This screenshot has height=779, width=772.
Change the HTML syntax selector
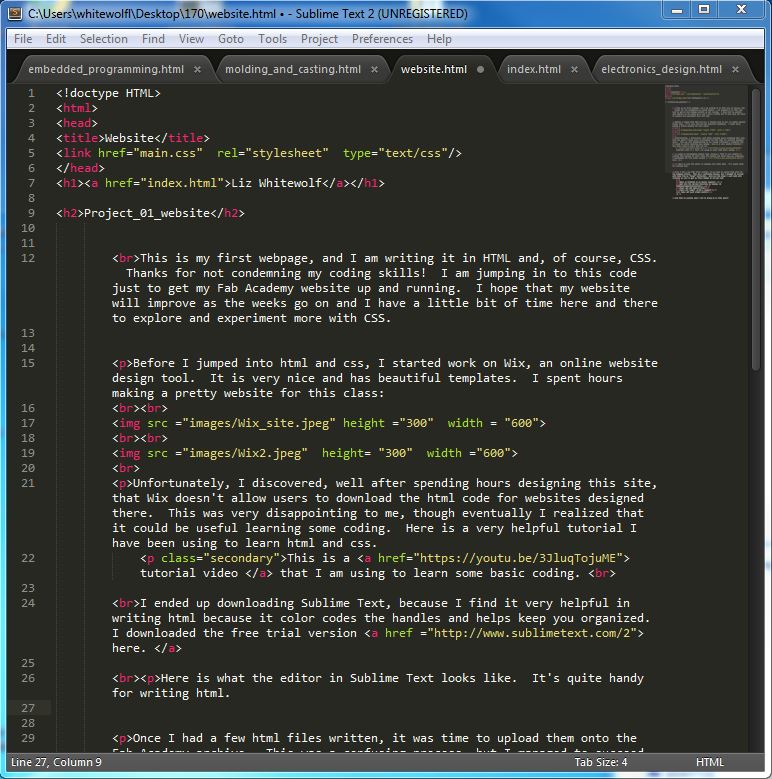click(709, 762)
